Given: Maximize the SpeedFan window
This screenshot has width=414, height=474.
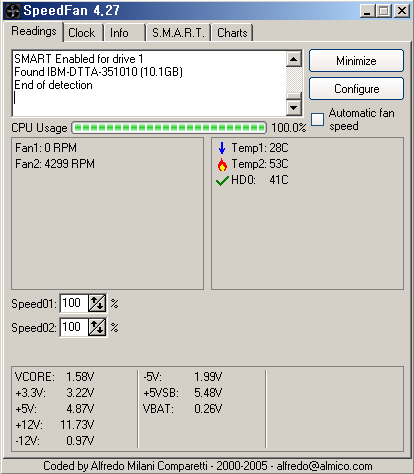Looking at the screenshot, I should point(384,11).
